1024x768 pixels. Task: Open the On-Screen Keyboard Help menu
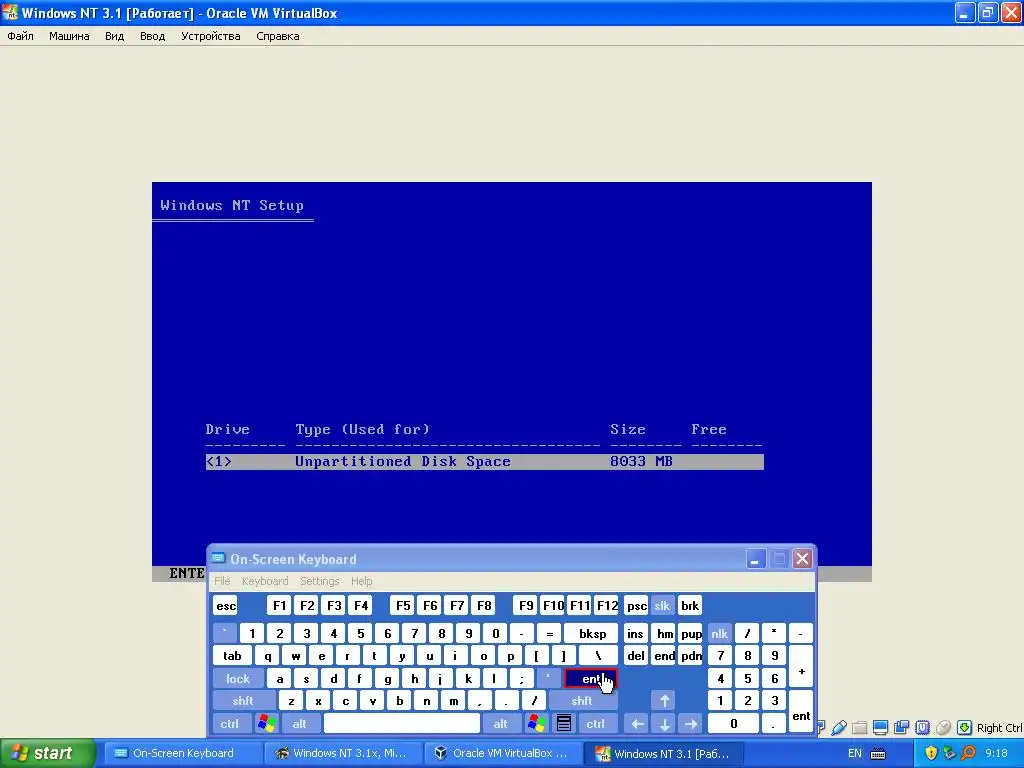tap(361, 581)
